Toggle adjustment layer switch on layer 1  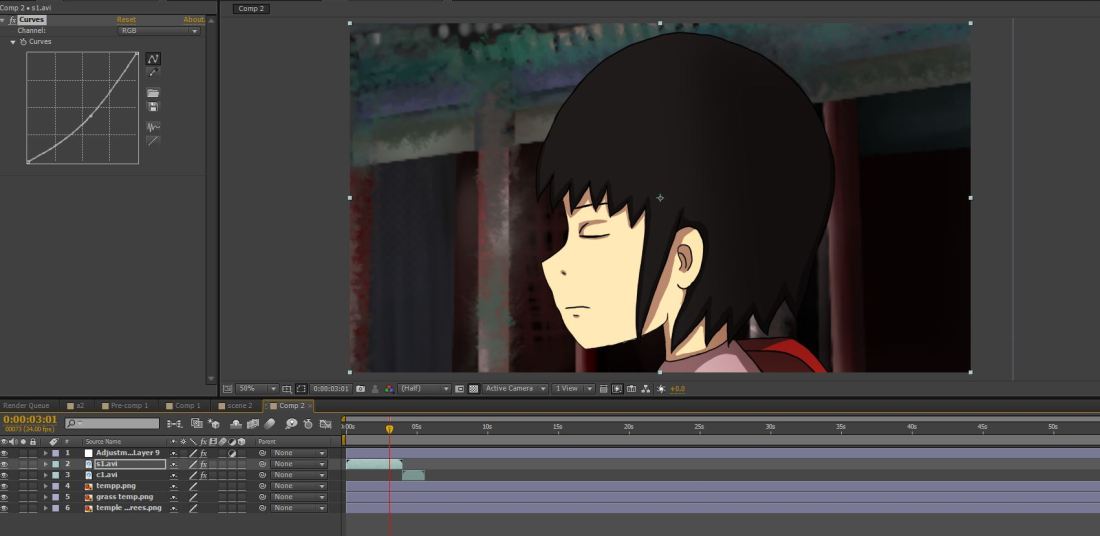[232, 453]
